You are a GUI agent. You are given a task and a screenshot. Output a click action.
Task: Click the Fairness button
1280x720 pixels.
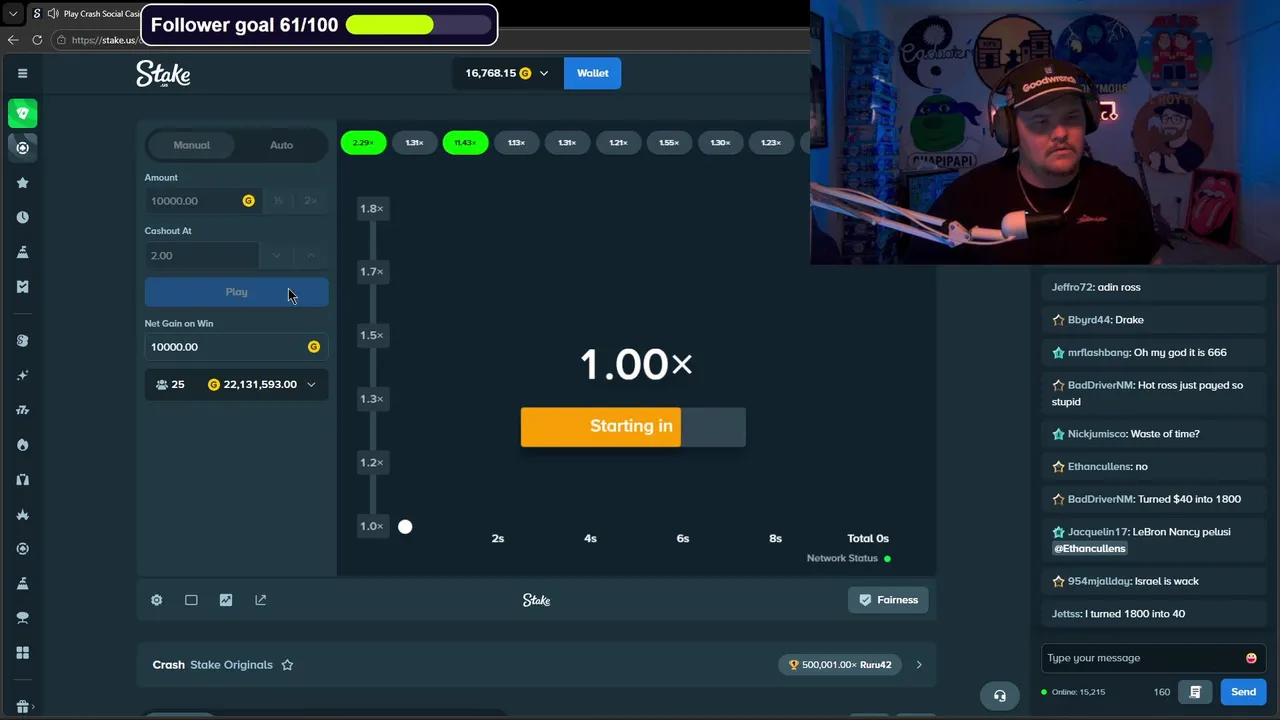[888, 600]
